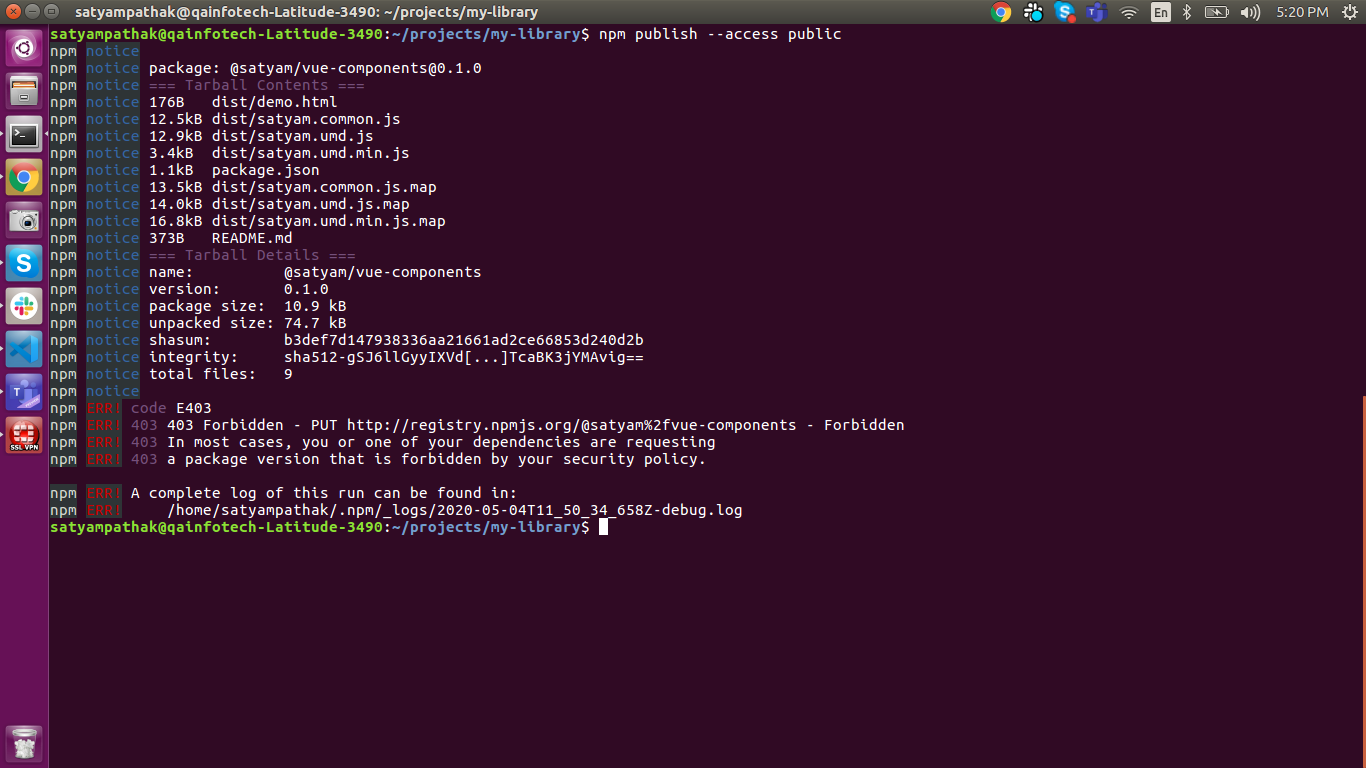Click the 'dist/satyam.umd.js.map' entry
This screenshot has height=768, width=1366.
tap(310, 204)
